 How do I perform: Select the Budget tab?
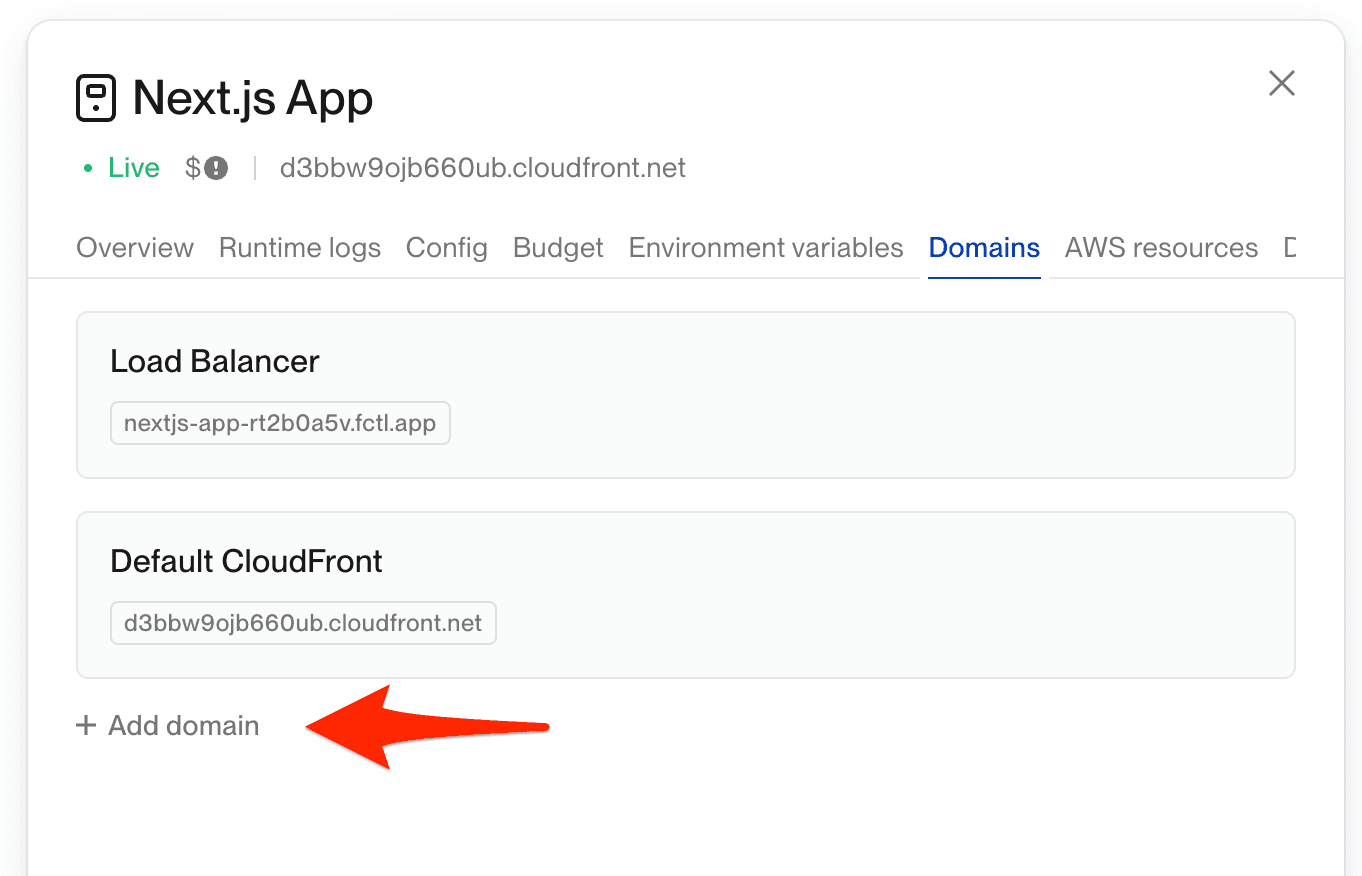pyautogui.click(x=558, y=248)
